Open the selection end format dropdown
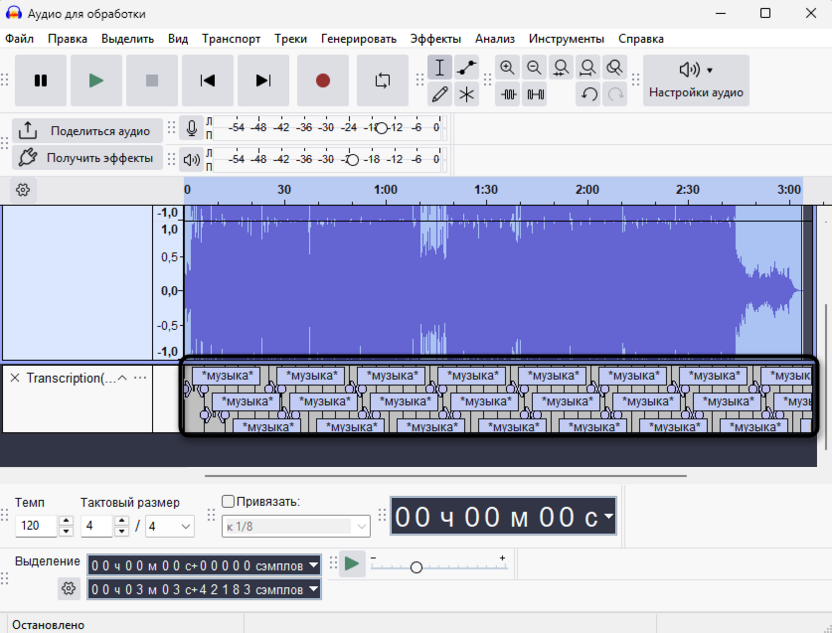Screen dimensions: 832x633 [314, 589]
